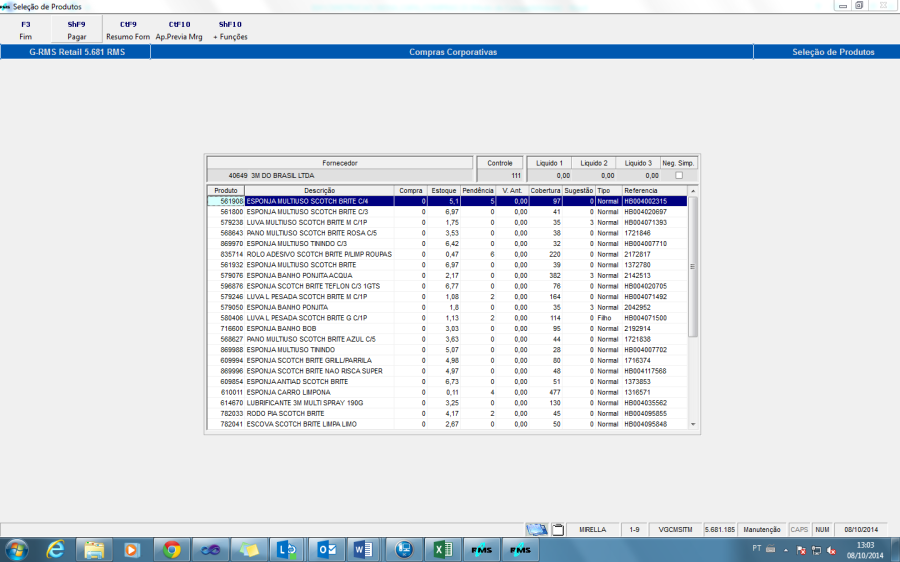Click the Descrição column header

[319, 191]
